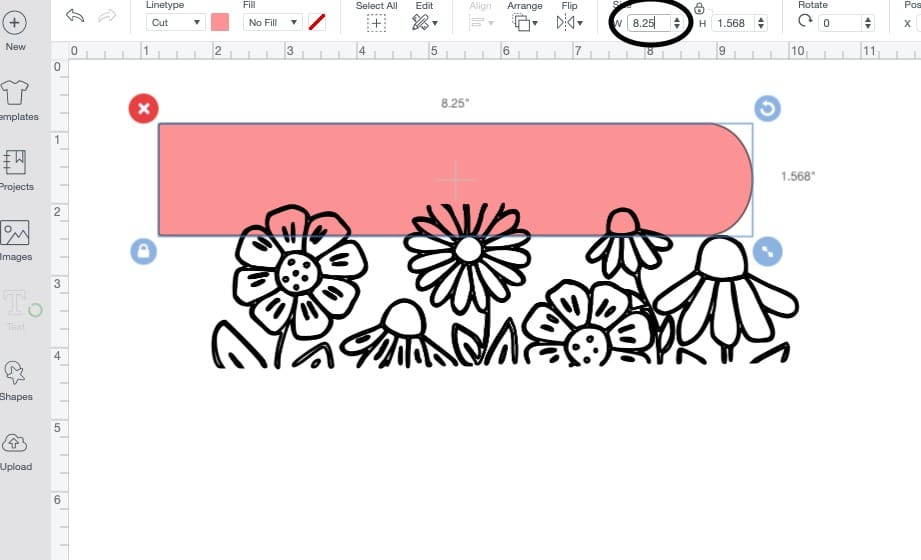Click the Select All icon

point(376,24)
